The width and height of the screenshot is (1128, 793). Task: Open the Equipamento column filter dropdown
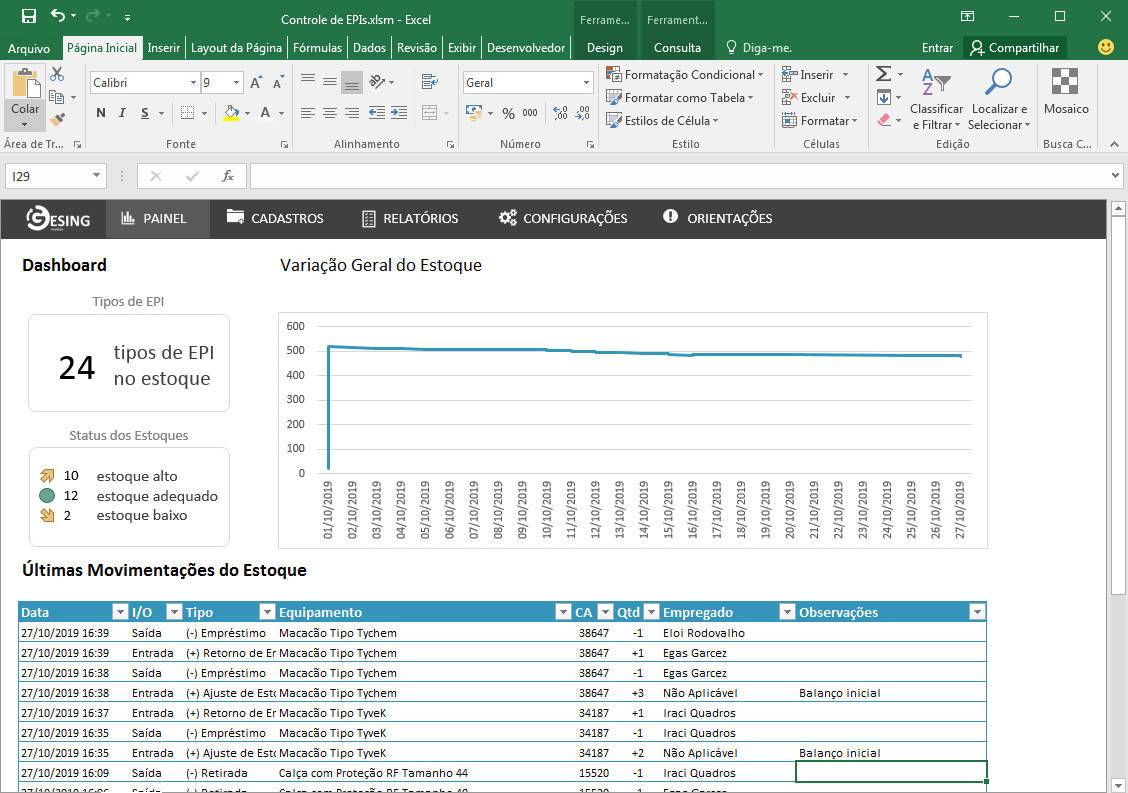click(561, 612)
